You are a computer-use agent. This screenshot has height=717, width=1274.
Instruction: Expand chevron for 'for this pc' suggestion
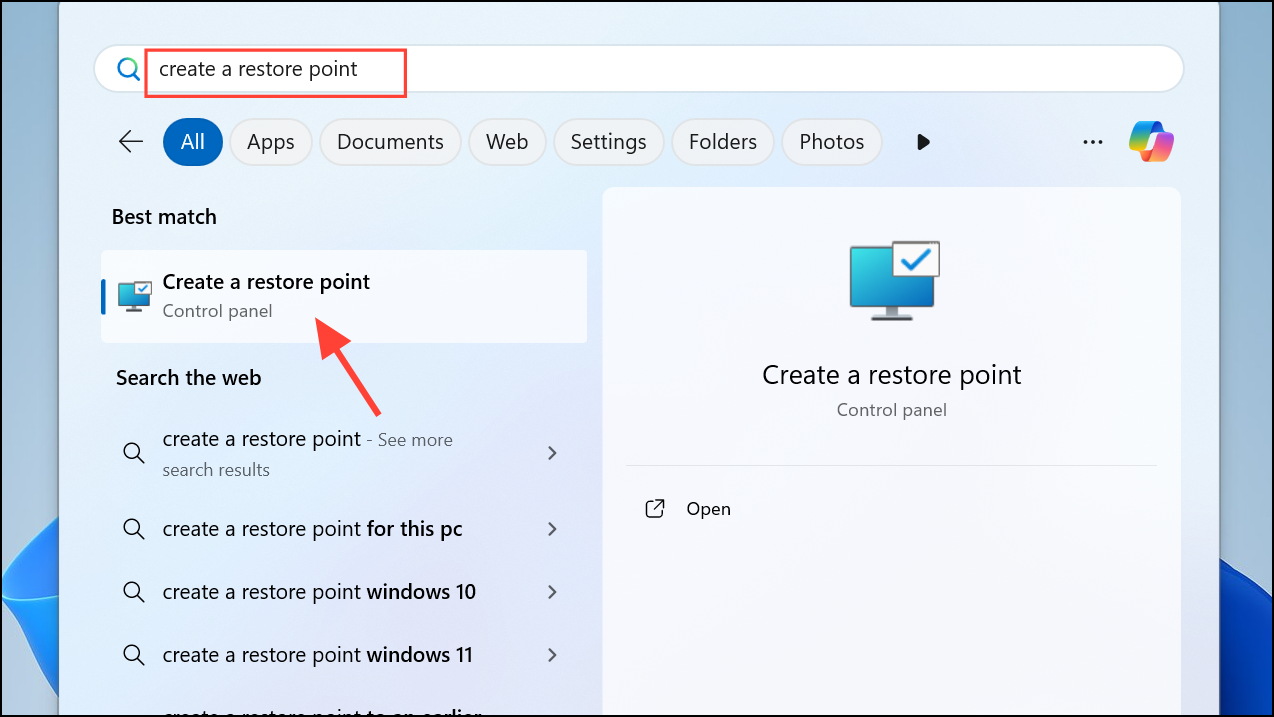[552, 529]
